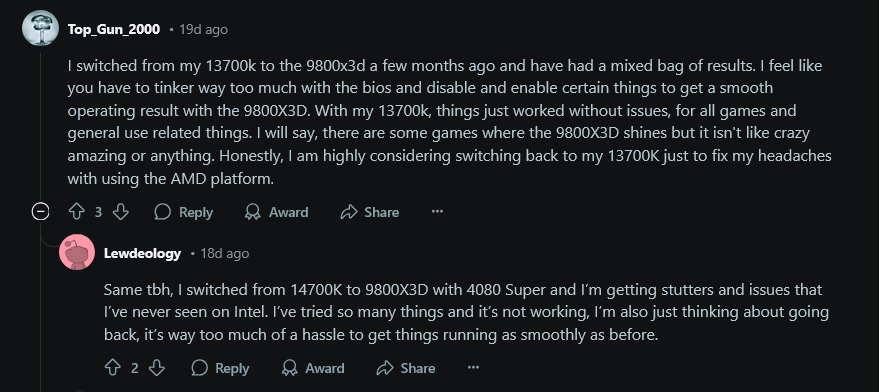Reply to Top_Gun_2000's comment
This screenshot has height=392, width=879.
[x=183, y=212]
